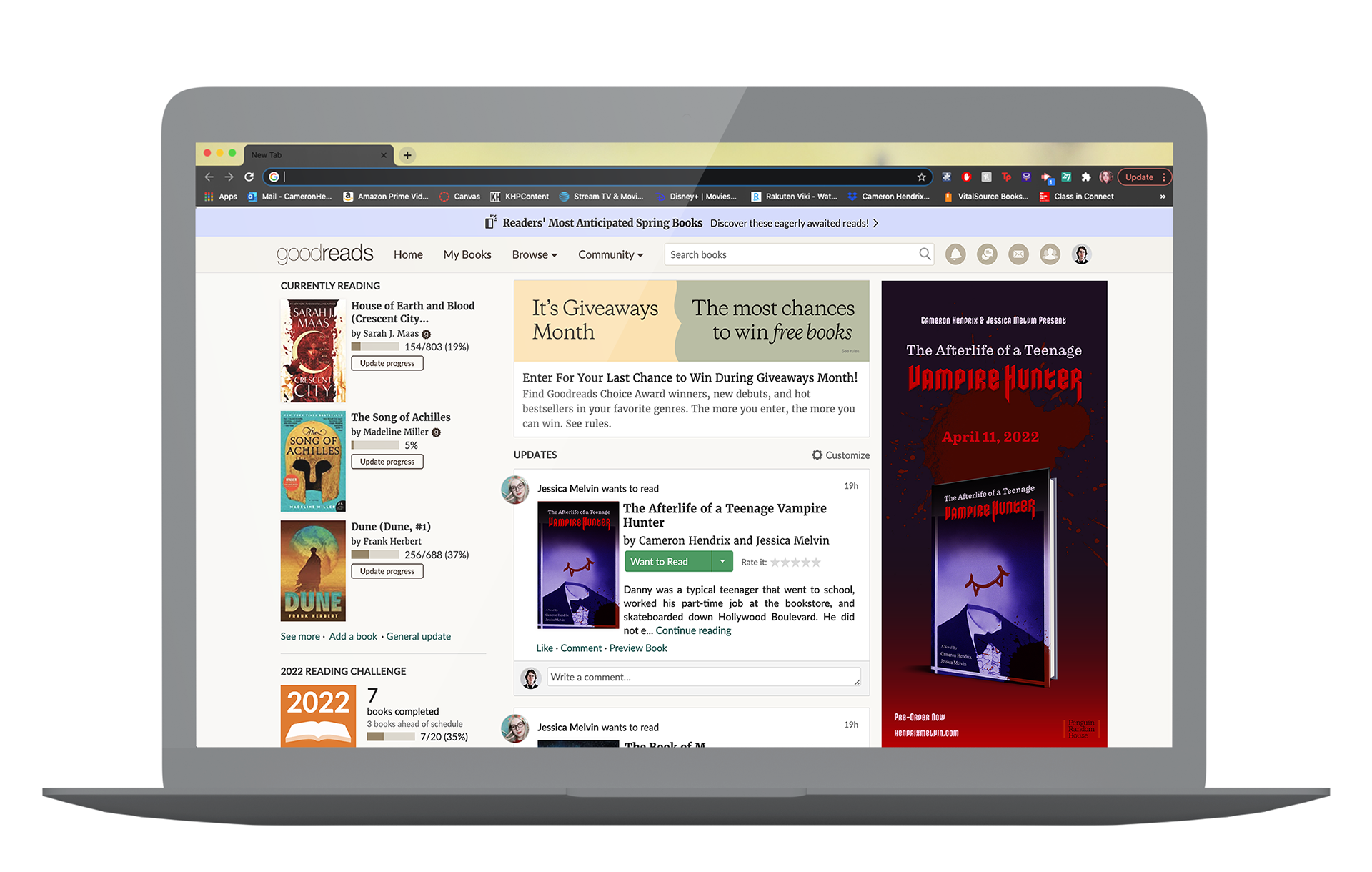Open the Mail - CameronHe... bookmark
Screen dimensions: 1372x872
289,197
